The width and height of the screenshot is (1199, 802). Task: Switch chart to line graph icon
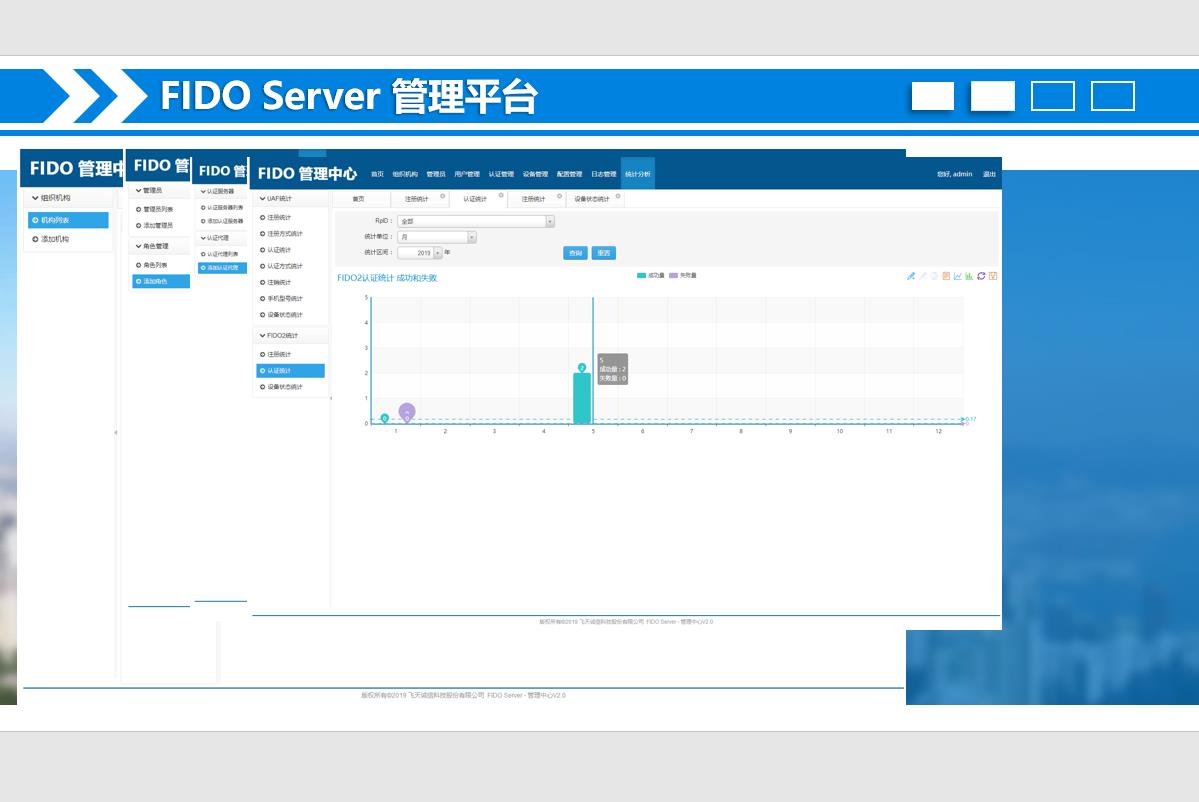coord(958,276)
